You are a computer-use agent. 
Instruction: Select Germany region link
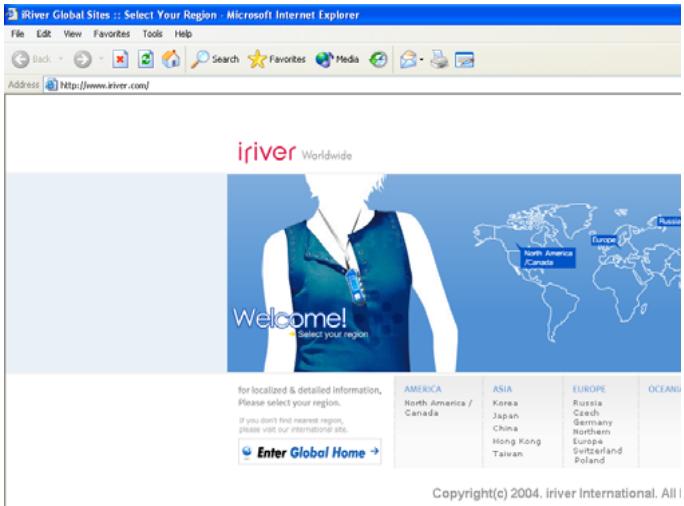pos(592,422)
